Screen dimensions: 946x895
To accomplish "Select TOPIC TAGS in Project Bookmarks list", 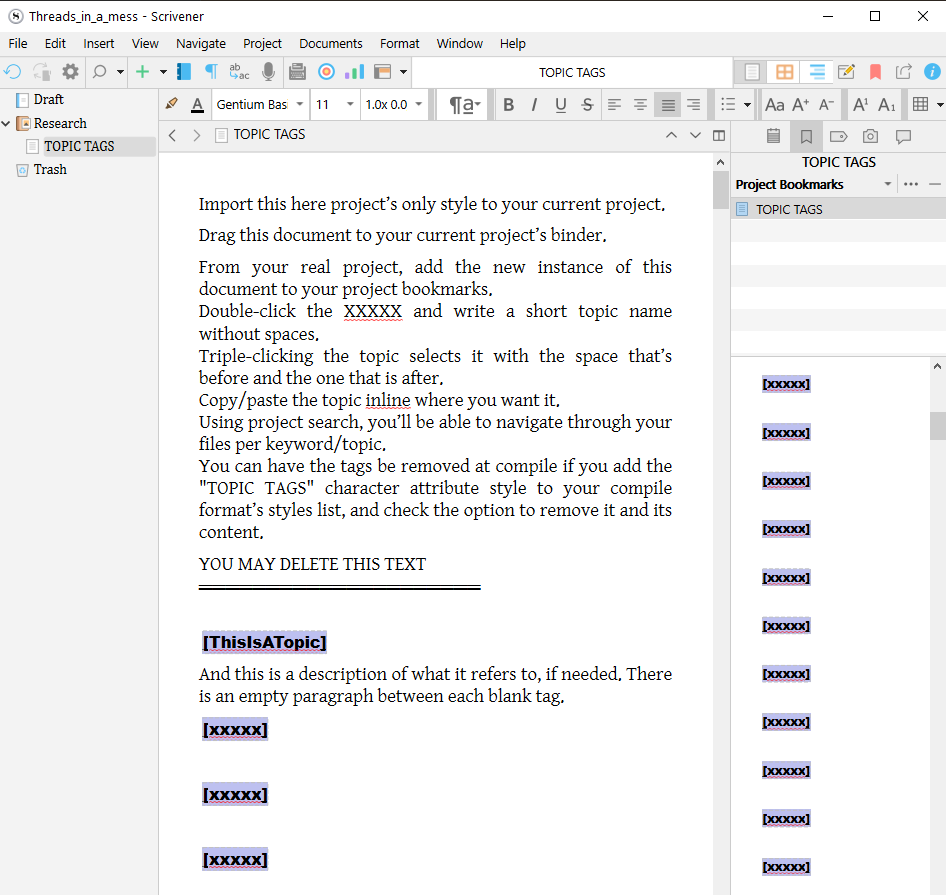I will [789, 209].
